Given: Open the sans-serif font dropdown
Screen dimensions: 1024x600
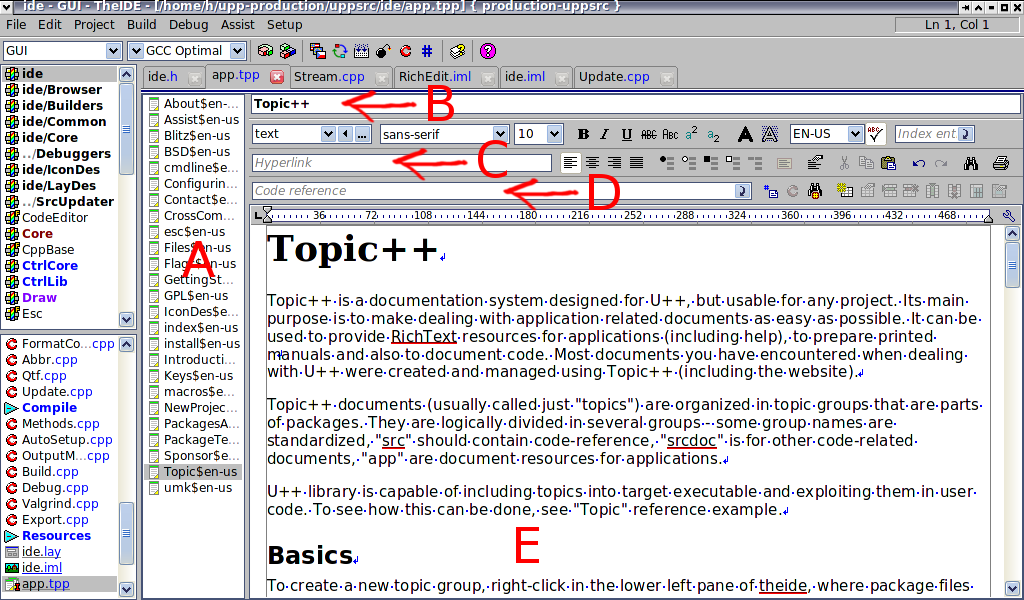Looking at the screenshot, I should coord(502,134).
